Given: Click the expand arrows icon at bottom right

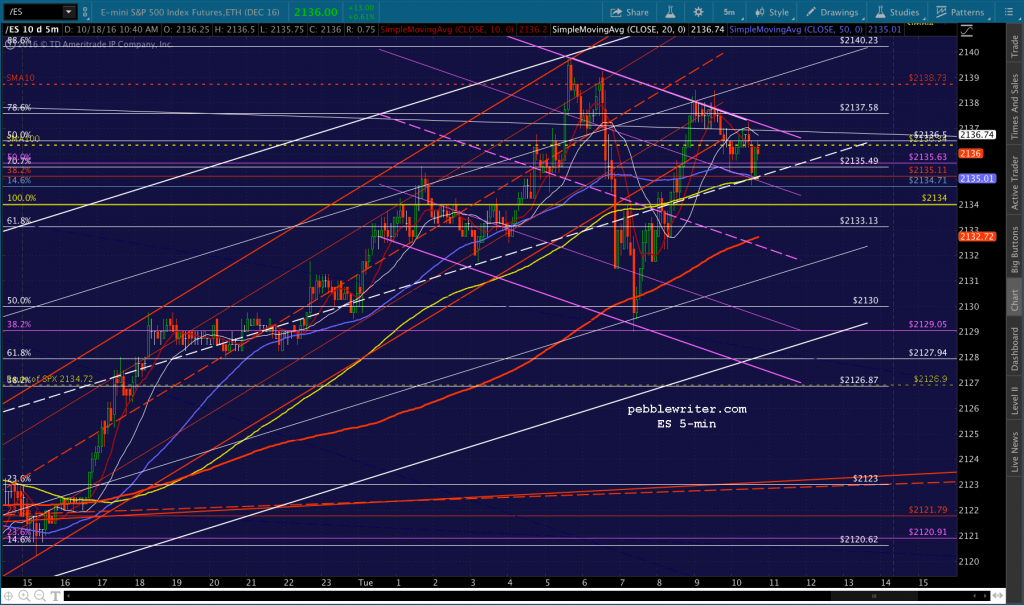Looking at the screenshot, I should point(997,596).
